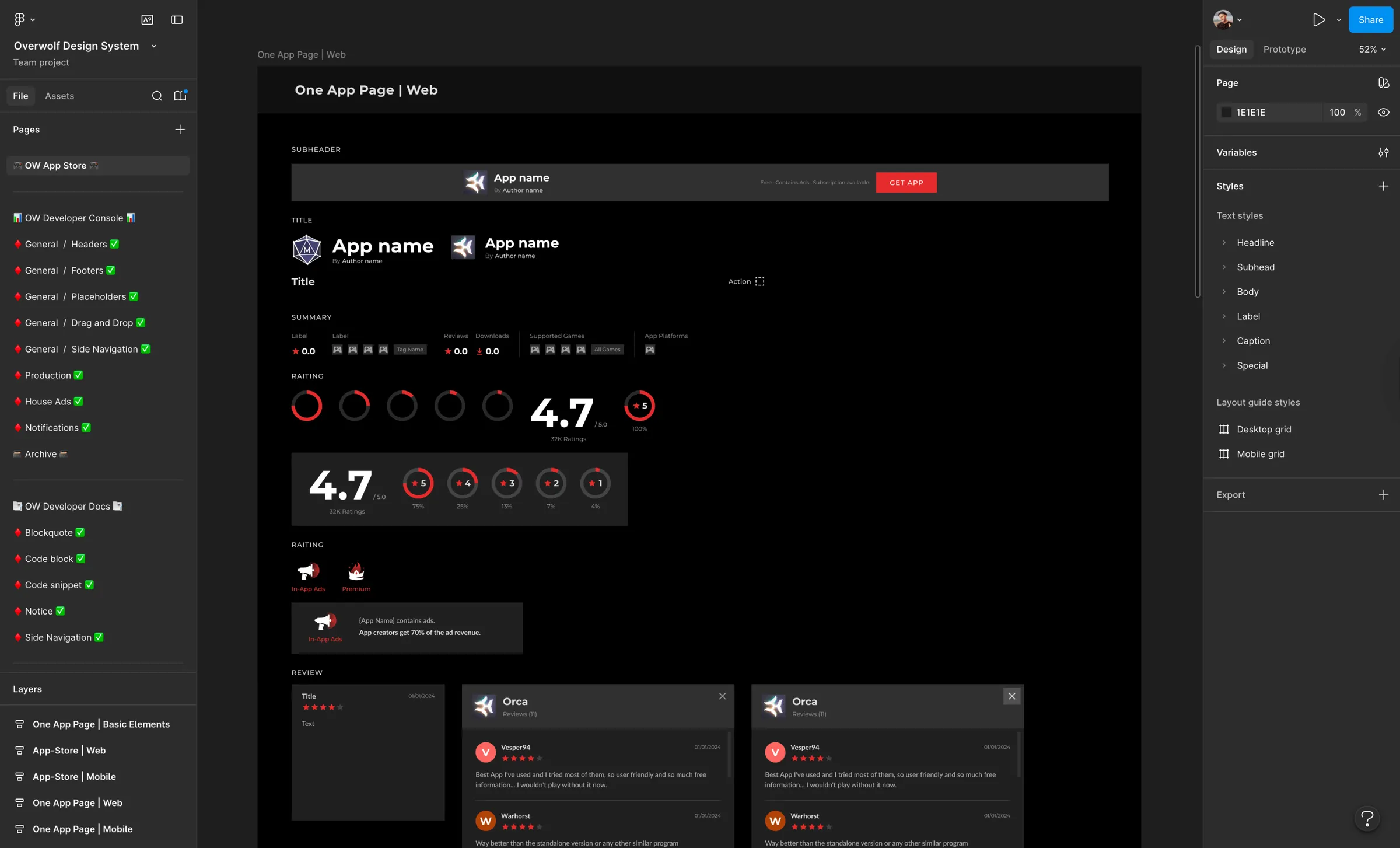
Task: Click the red GET APP button
Action: (x=906, y=183)
